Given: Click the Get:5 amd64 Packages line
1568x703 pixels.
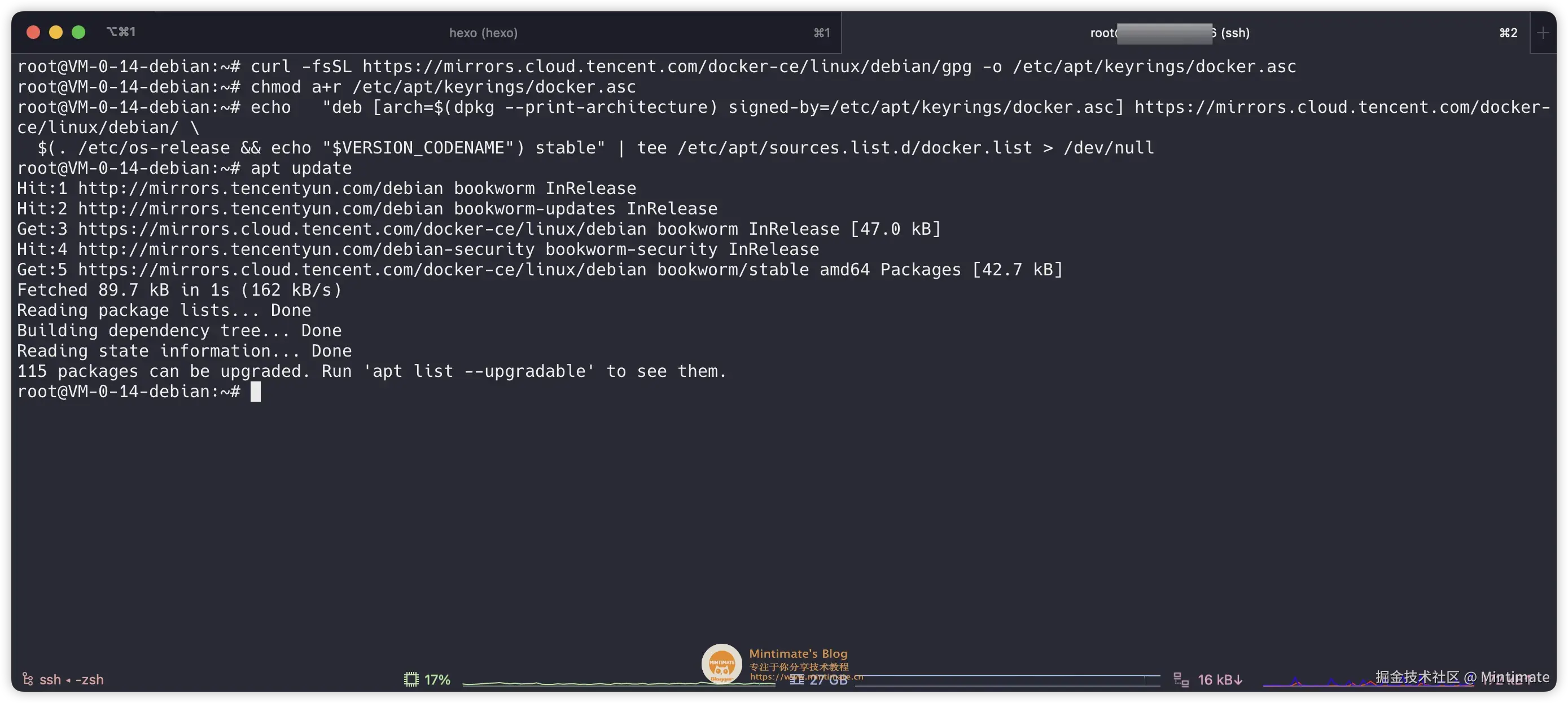Looking at the screenshot, I should pyautogui.click(x=540, y=270).
